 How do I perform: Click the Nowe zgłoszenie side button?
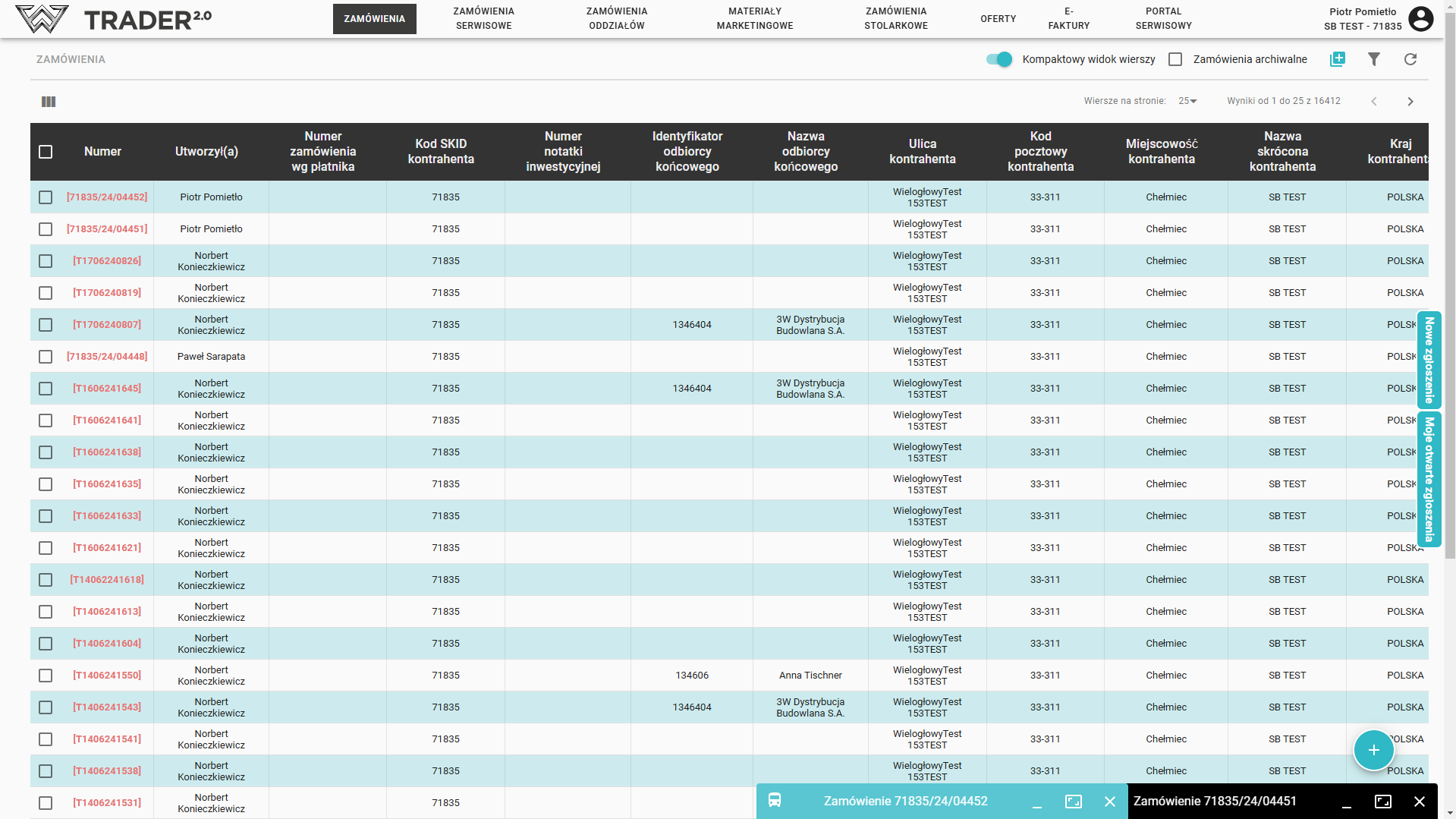pyautogui.click(x=1429, y=360)
